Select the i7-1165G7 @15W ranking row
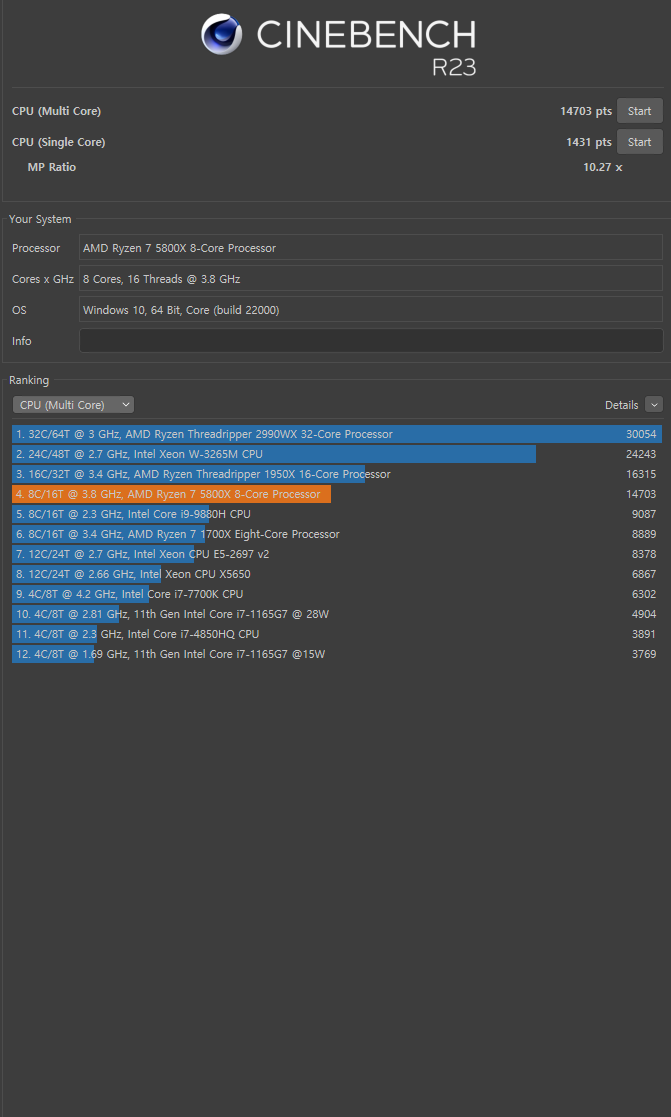Viewport: 671px width, 1117px height. point(337,653)
